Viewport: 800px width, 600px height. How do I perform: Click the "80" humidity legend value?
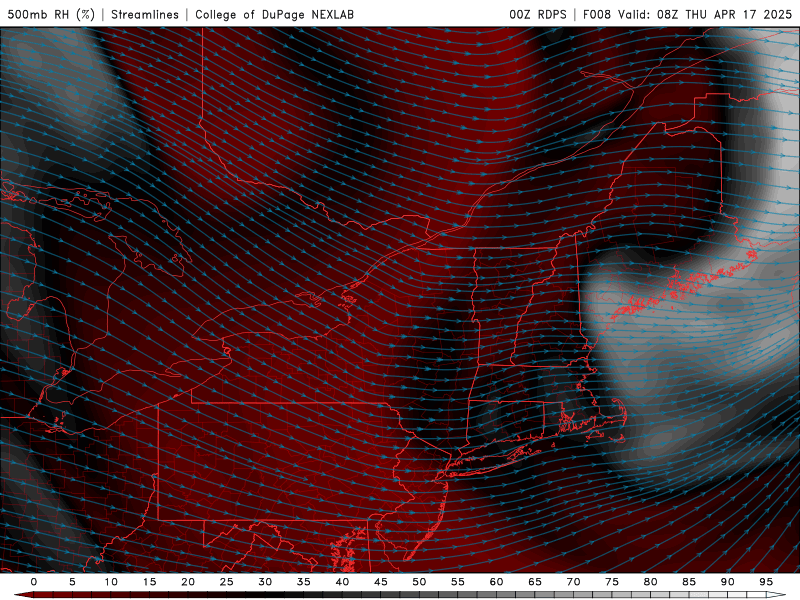click(x=650, y=582)
